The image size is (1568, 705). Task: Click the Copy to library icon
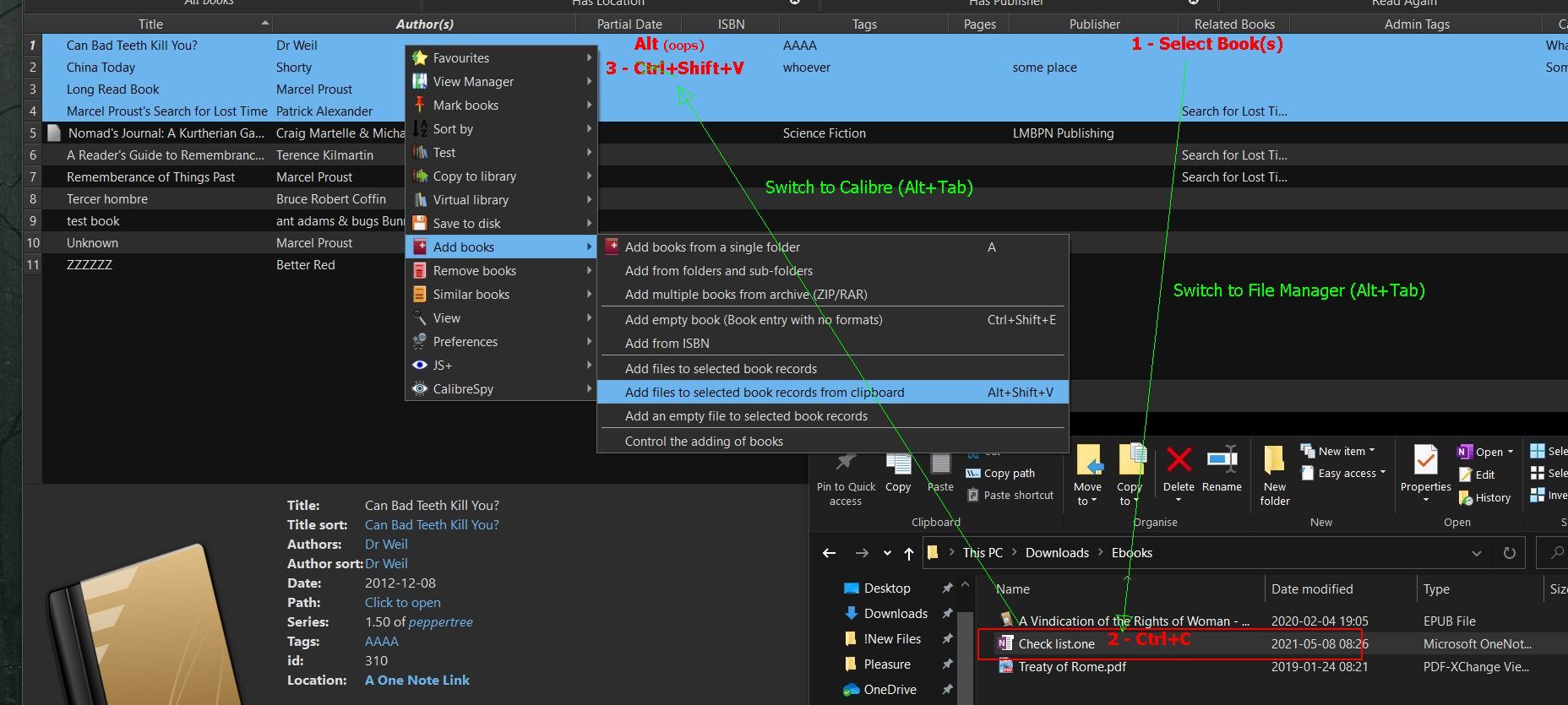pos(419,176)
